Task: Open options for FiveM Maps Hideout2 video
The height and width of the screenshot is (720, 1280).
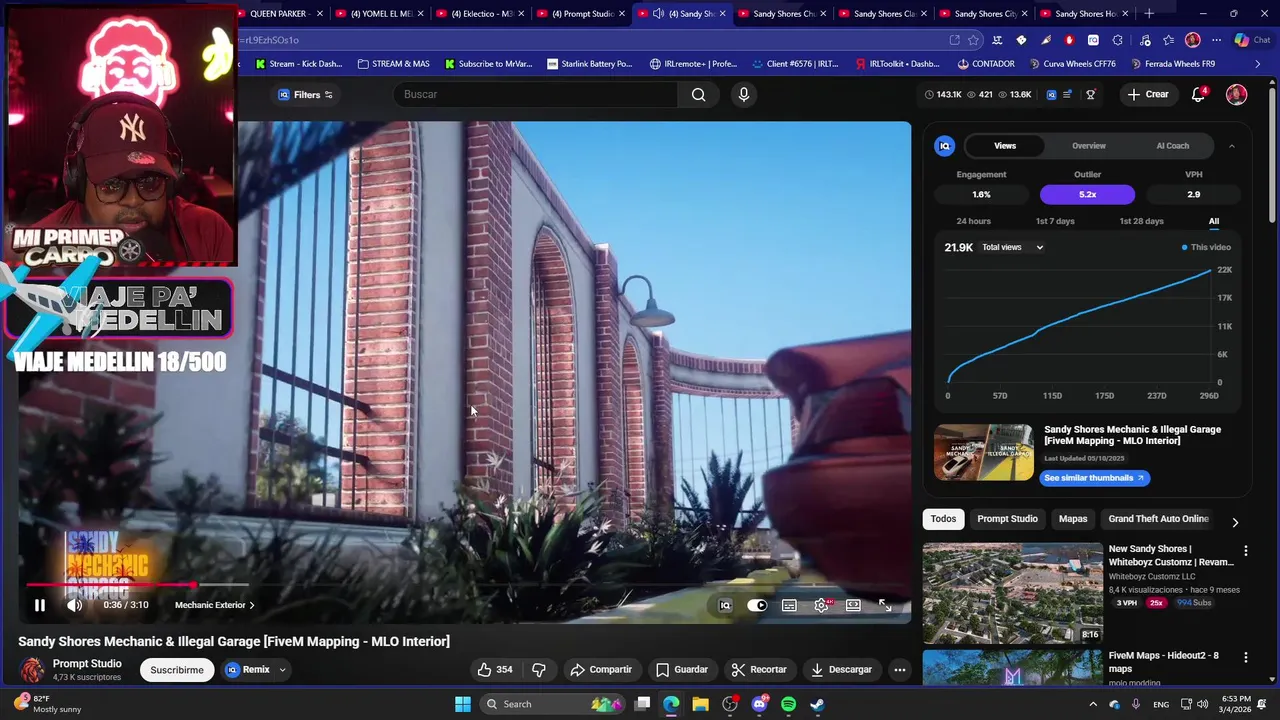Action: pos(1246,657)
